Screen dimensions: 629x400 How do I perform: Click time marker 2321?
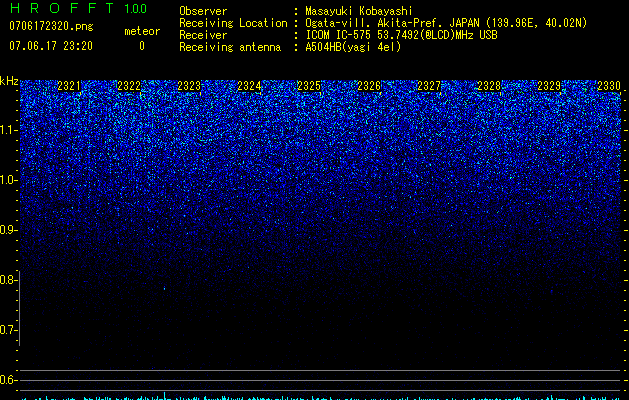tap(69, 86)
